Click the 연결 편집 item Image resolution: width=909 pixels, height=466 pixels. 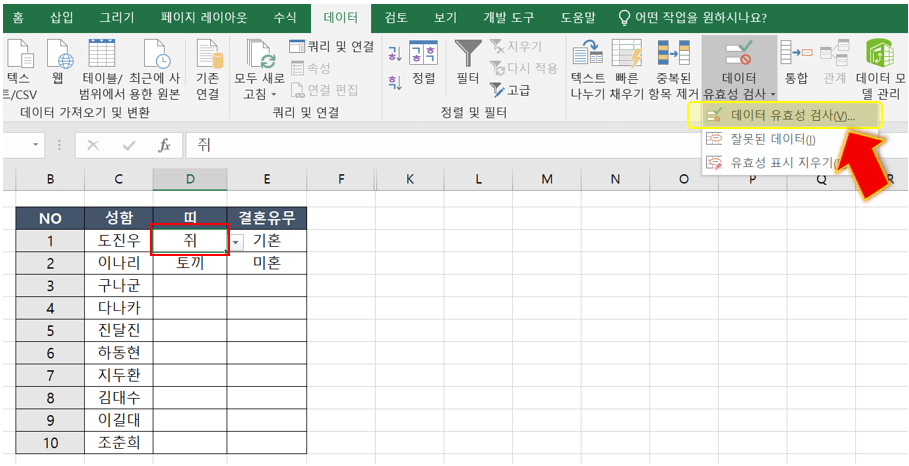coord(324,90)
